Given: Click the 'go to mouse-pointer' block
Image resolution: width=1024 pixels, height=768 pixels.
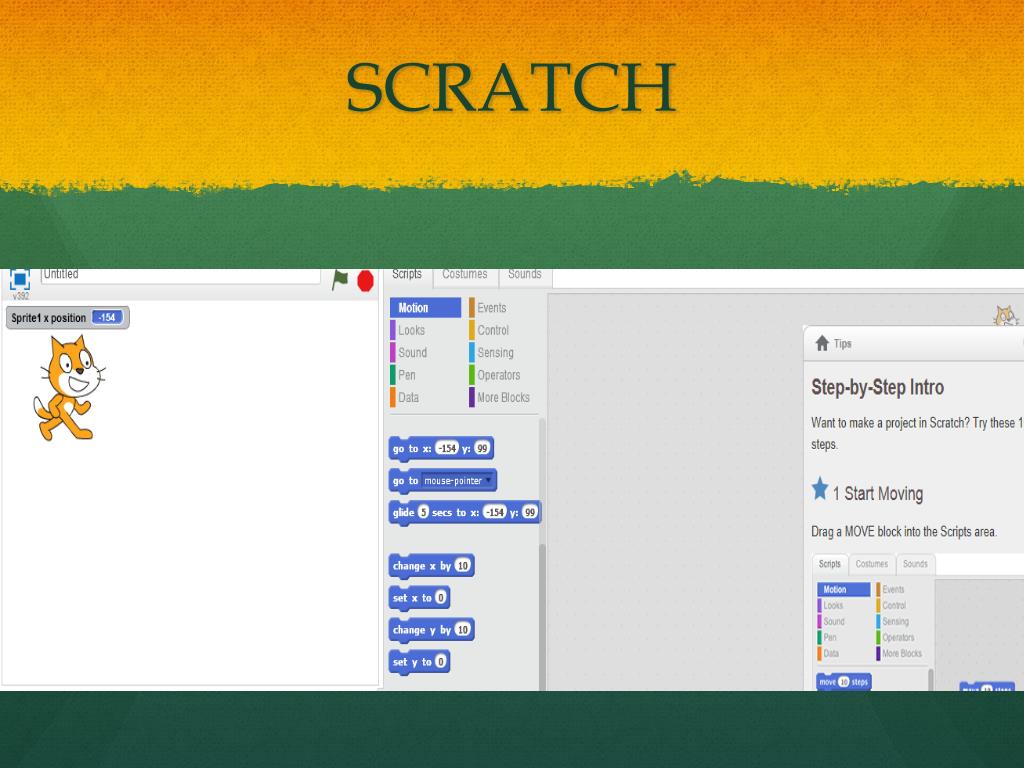Looking at the screenshot, I should 442,481.
